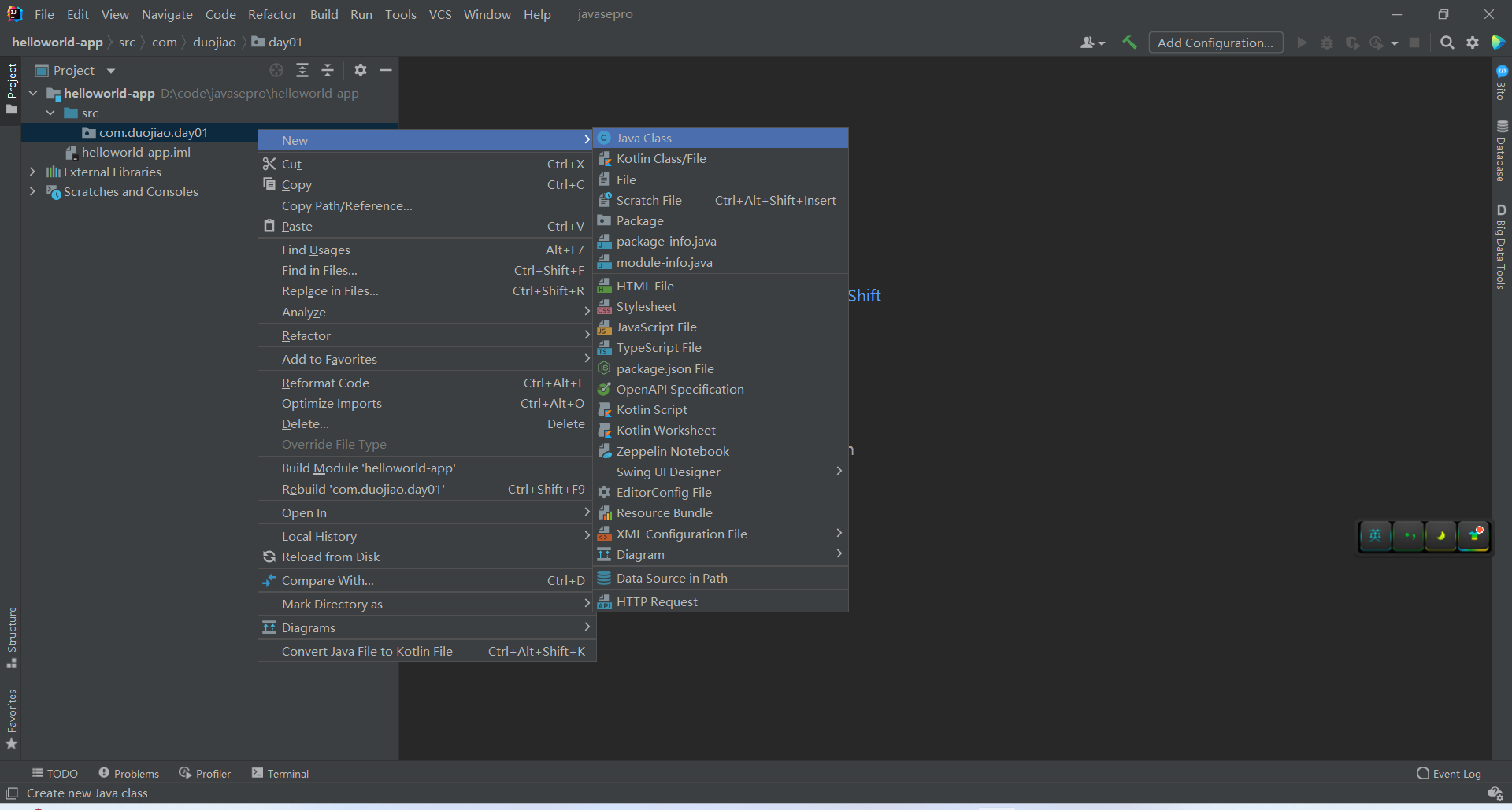Open IDE settings gear in top toolbar
1512x810 pixels.
coord(1473,43)
